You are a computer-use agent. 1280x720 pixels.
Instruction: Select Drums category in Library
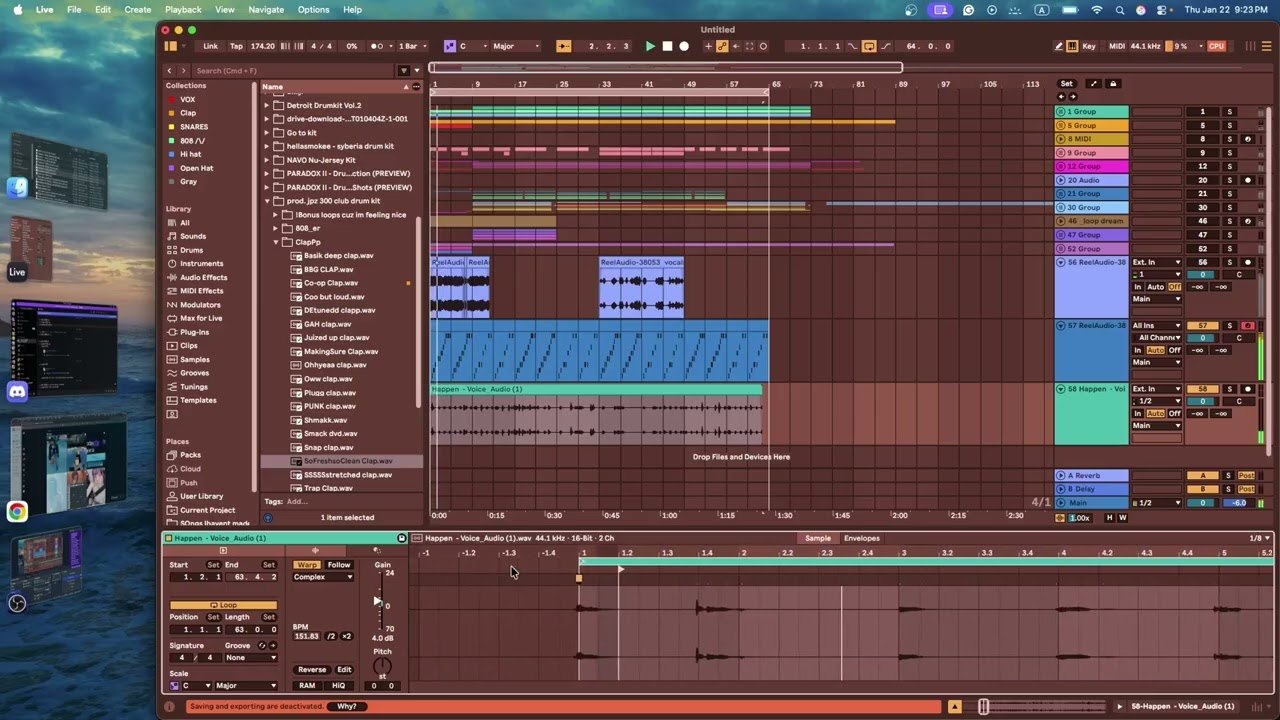click(x=191, y=250)
